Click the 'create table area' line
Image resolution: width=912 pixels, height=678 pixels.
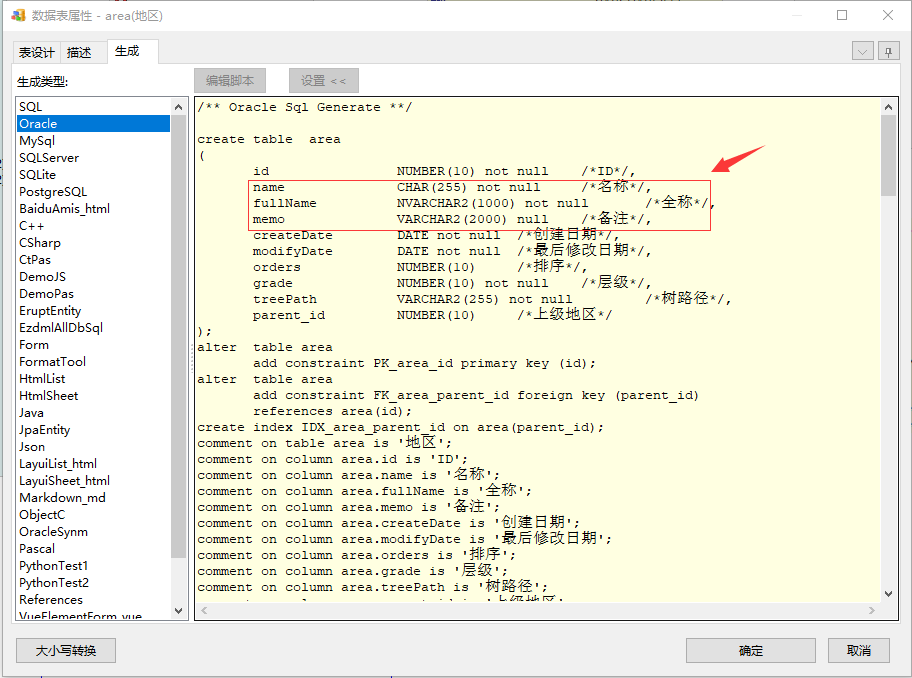click(x=269, y=140)
